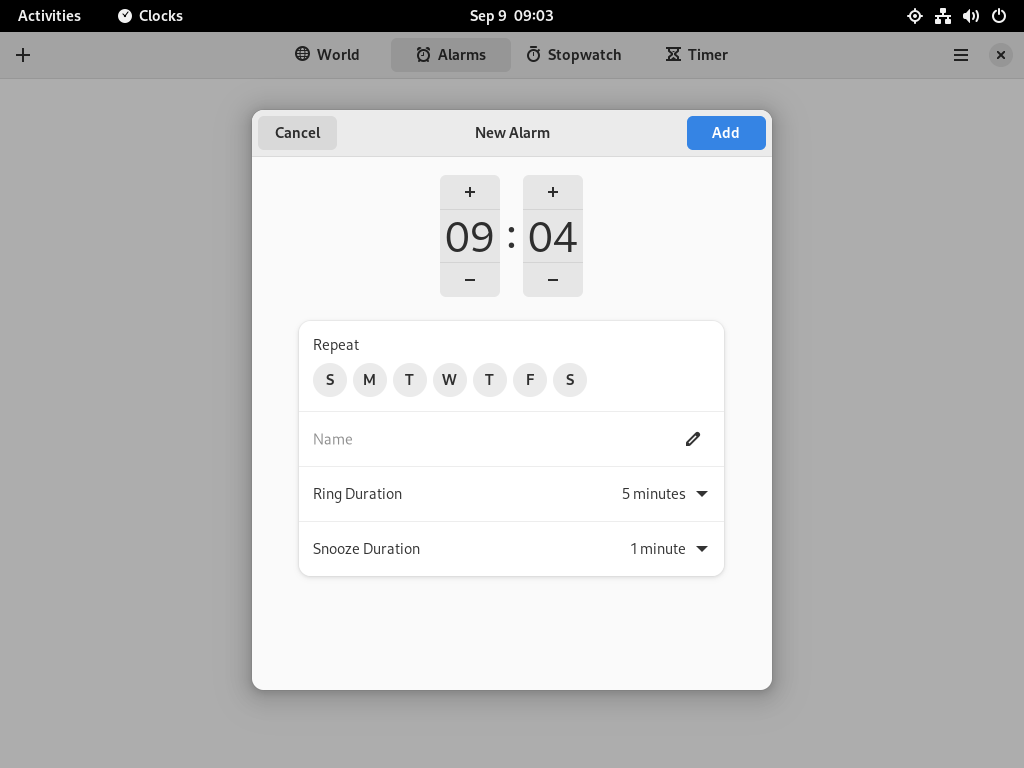Cancel the new alarm dialog
Viewport: 1024px width, 768px height.
coord(297,133)
